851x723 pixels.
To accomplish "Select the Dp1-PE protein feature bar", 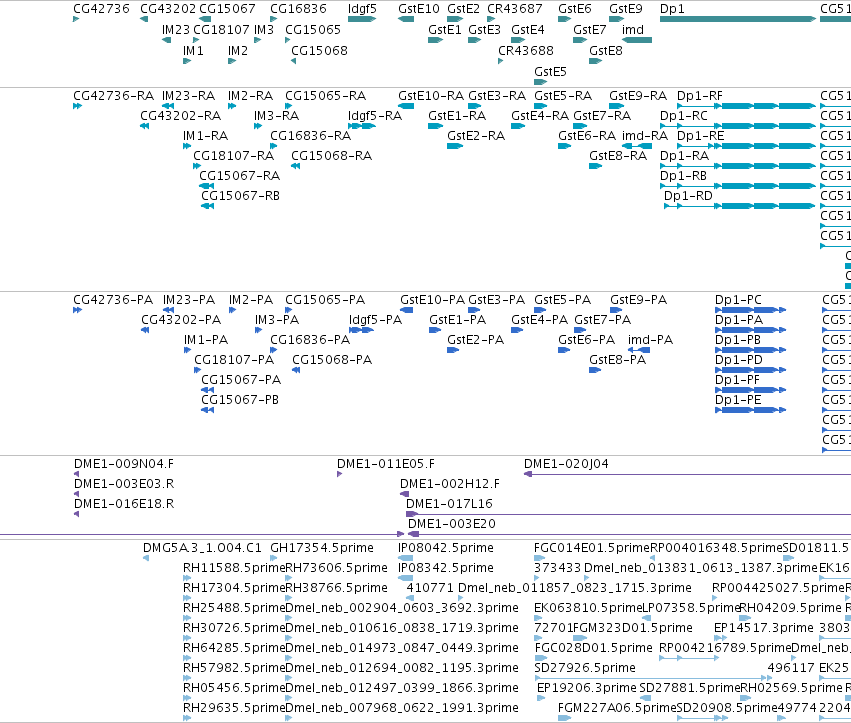I will [x=751, y=410].
